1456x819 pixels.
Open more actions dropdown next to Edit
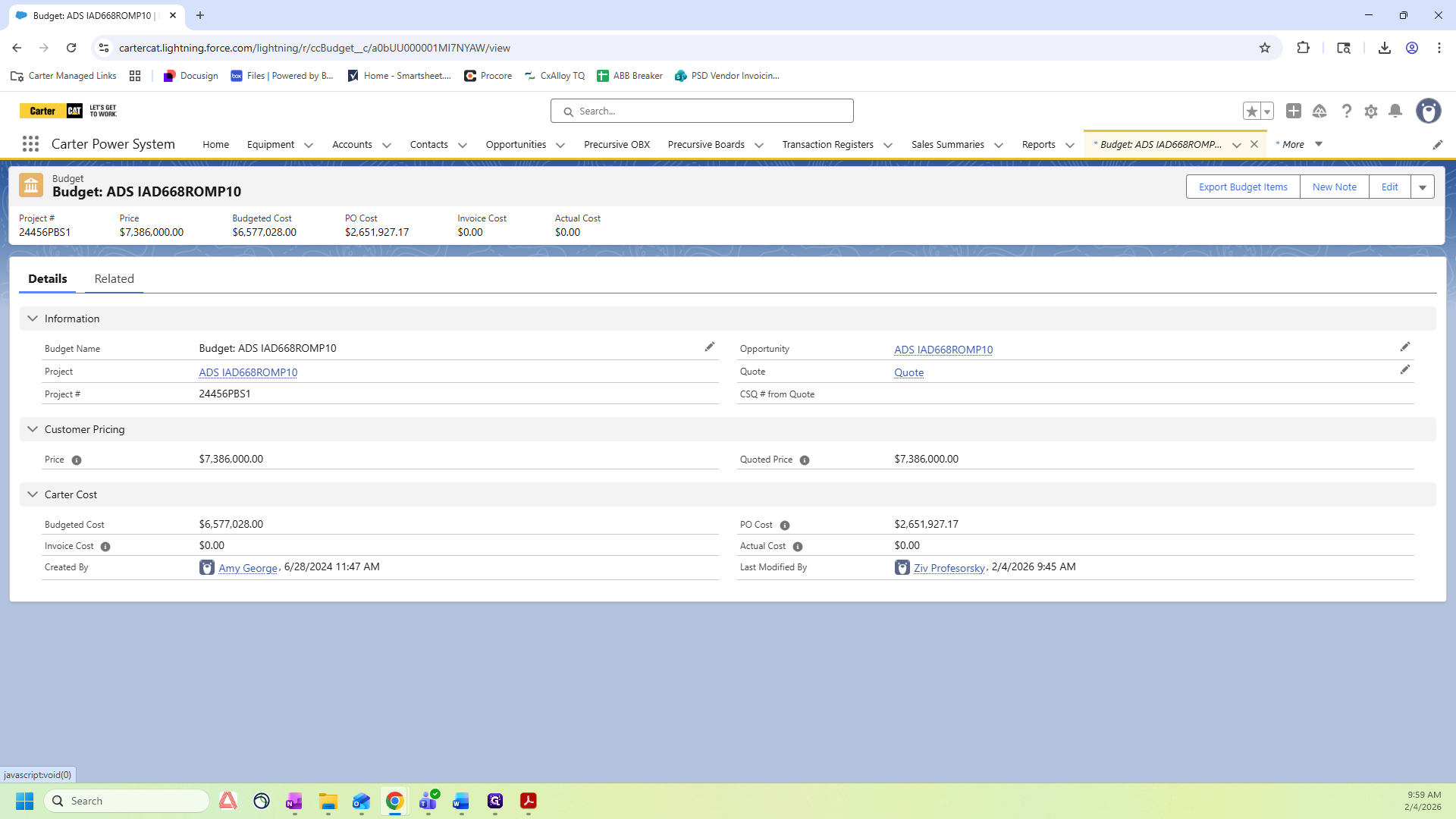(x=1423, y=187)
